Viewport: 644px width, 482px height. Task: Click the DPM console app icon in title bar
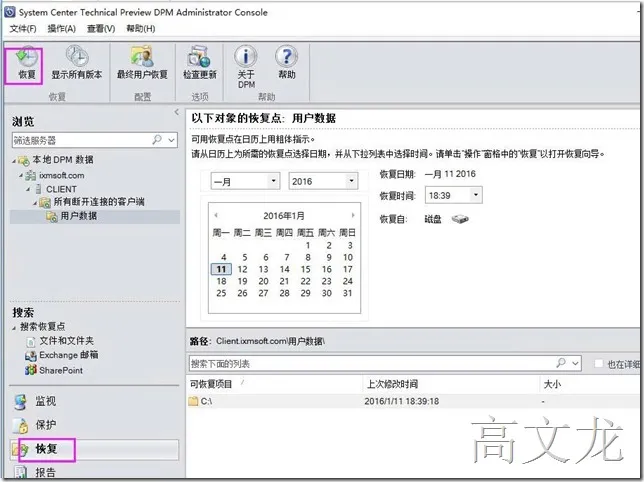10,12
